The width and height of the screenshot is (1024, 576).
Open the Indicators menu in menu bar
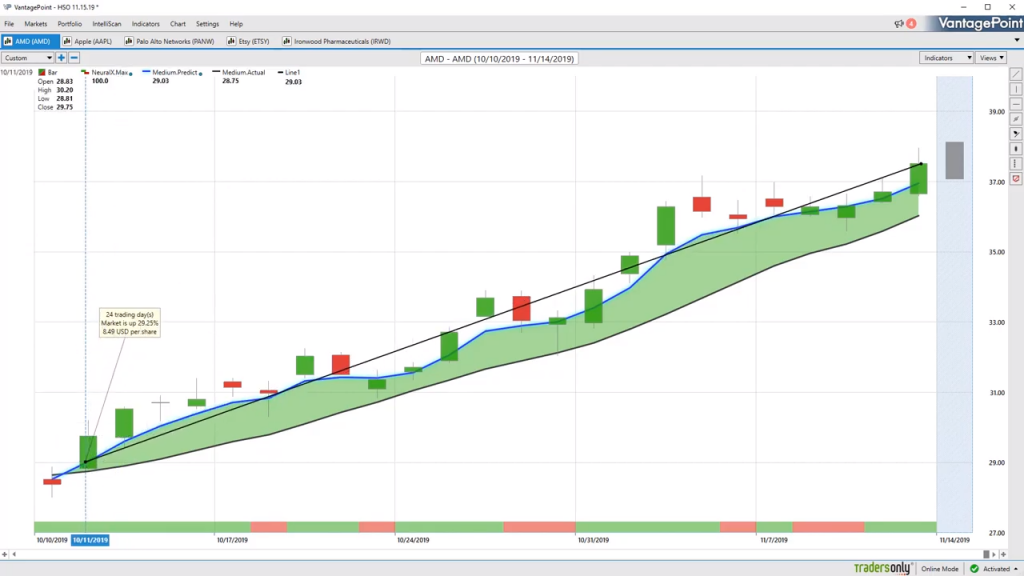coord(146,24)
